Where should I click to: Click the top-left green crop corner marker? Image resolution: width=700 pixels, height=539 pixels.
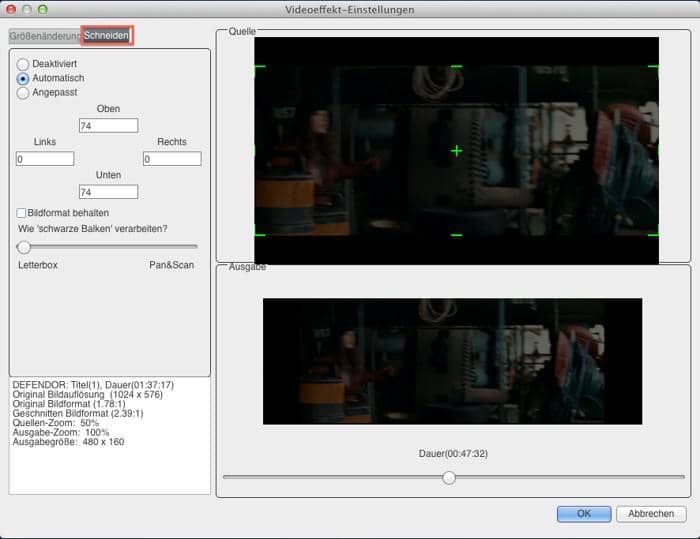(x=259, y=69)
